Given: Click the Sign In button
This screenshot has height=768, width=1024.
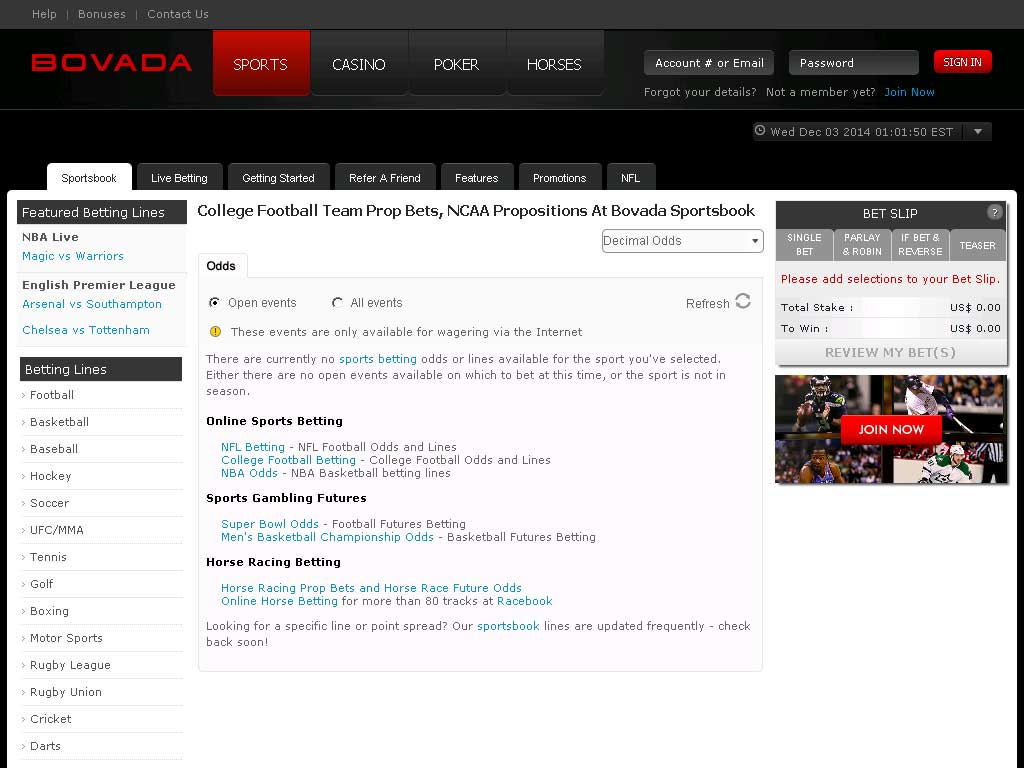Looking at the screenshot, I should point(962,62).
